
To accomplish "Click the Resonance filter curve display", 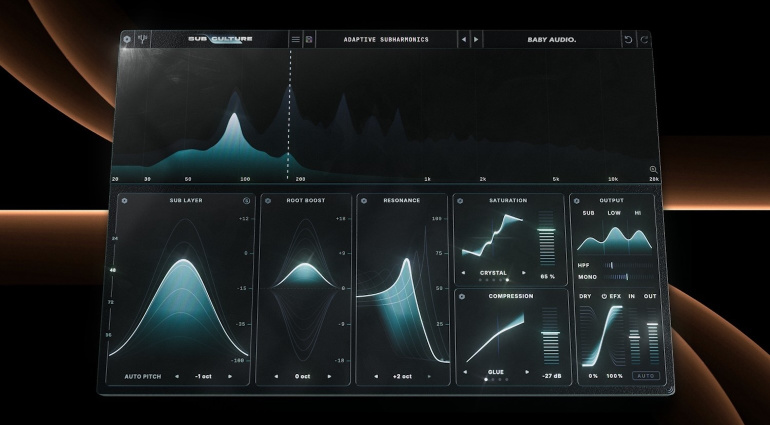I will (x=403, y=295).
